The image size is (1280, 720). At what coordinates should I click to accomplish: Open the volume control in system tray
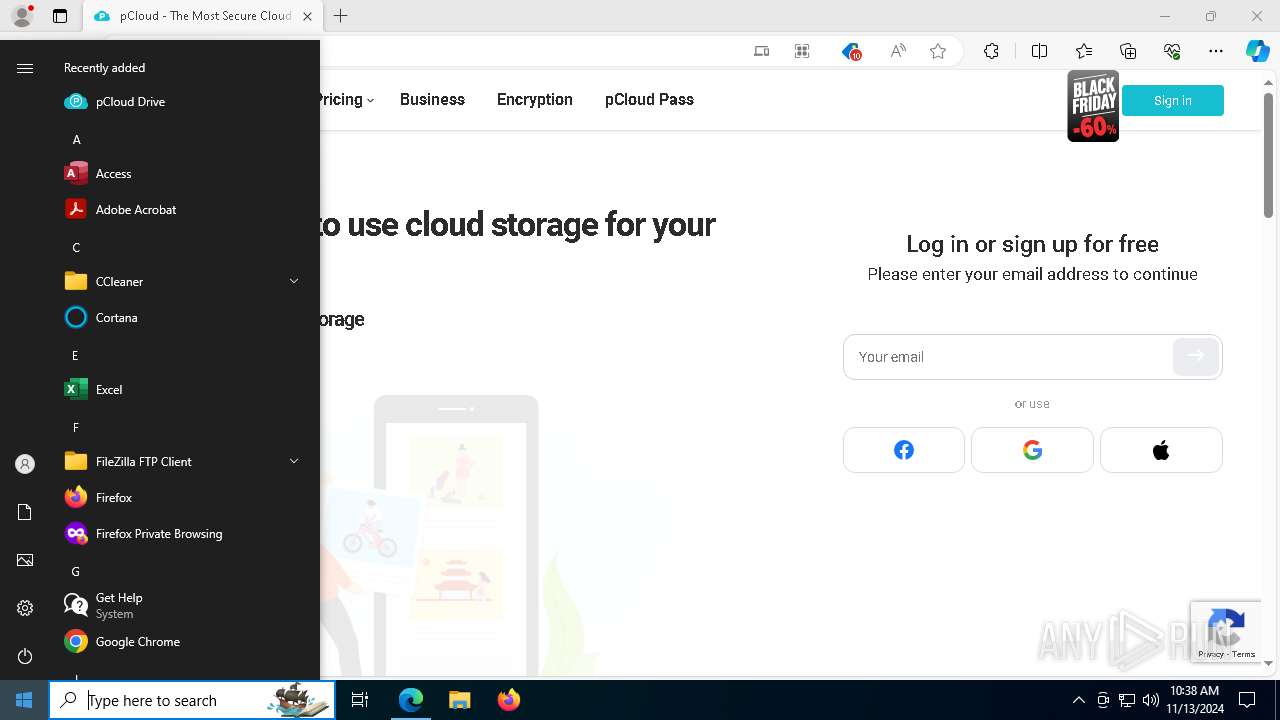point(1151,700)
